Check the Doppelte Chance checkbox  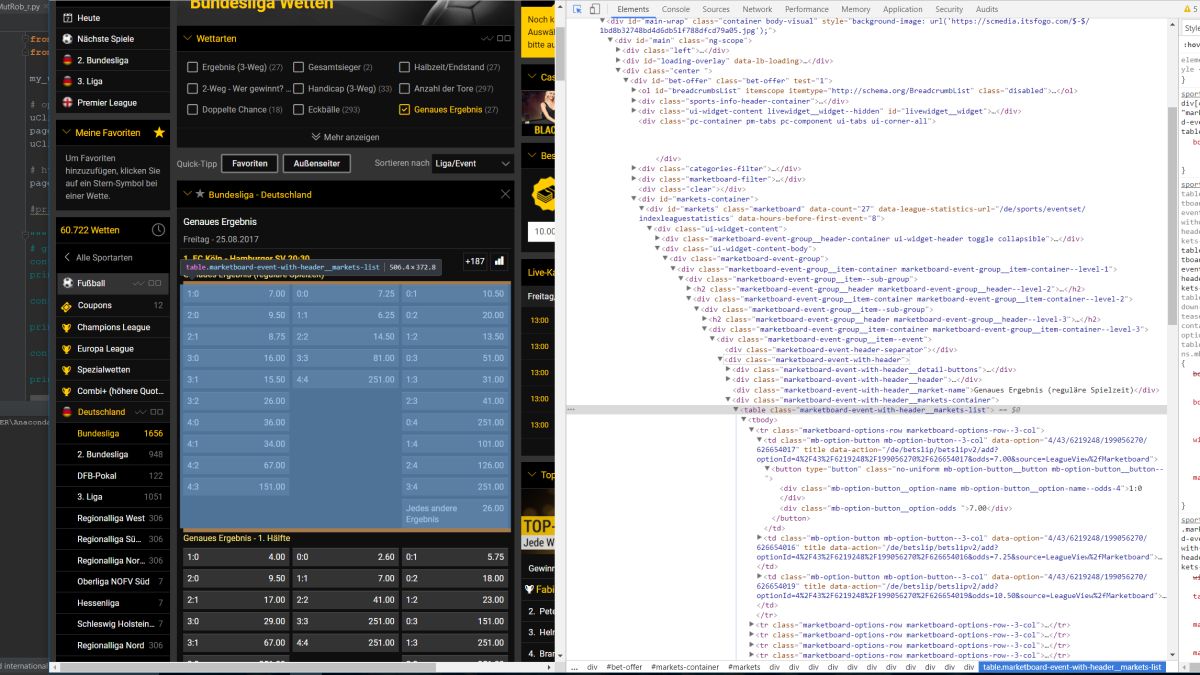[x=193, y=109]
